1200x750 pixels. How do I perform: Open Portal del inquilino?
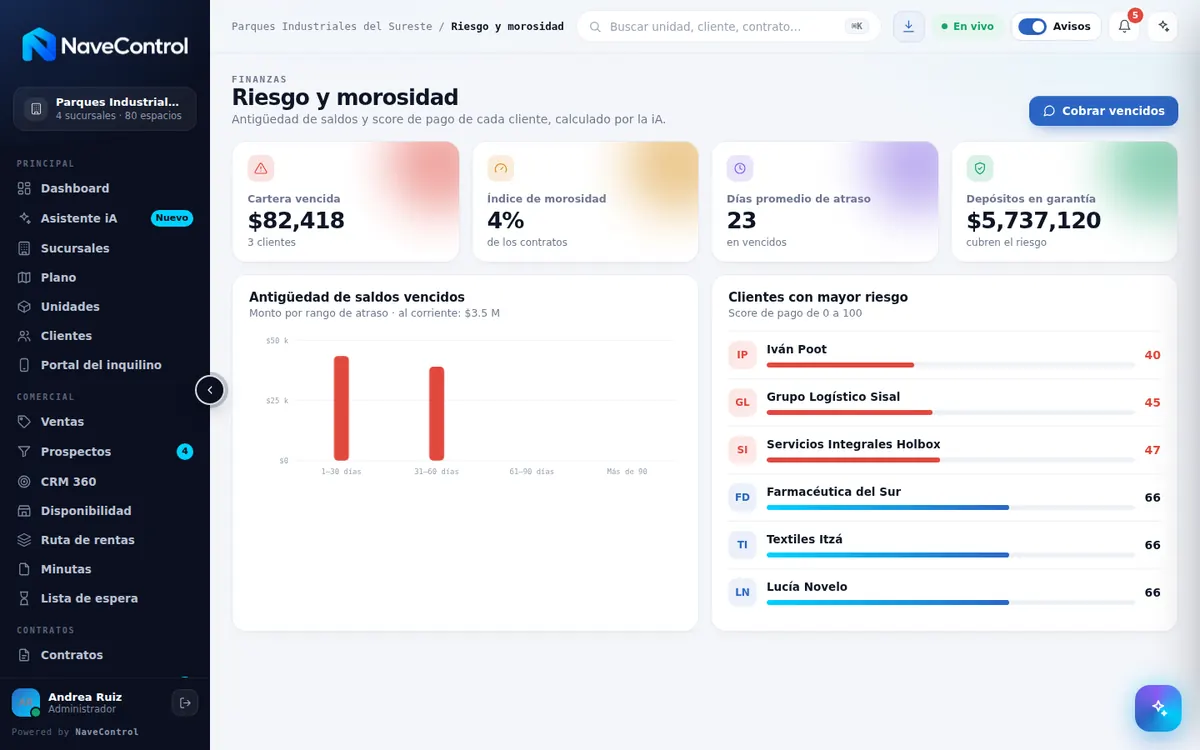[x=105, y=365]
